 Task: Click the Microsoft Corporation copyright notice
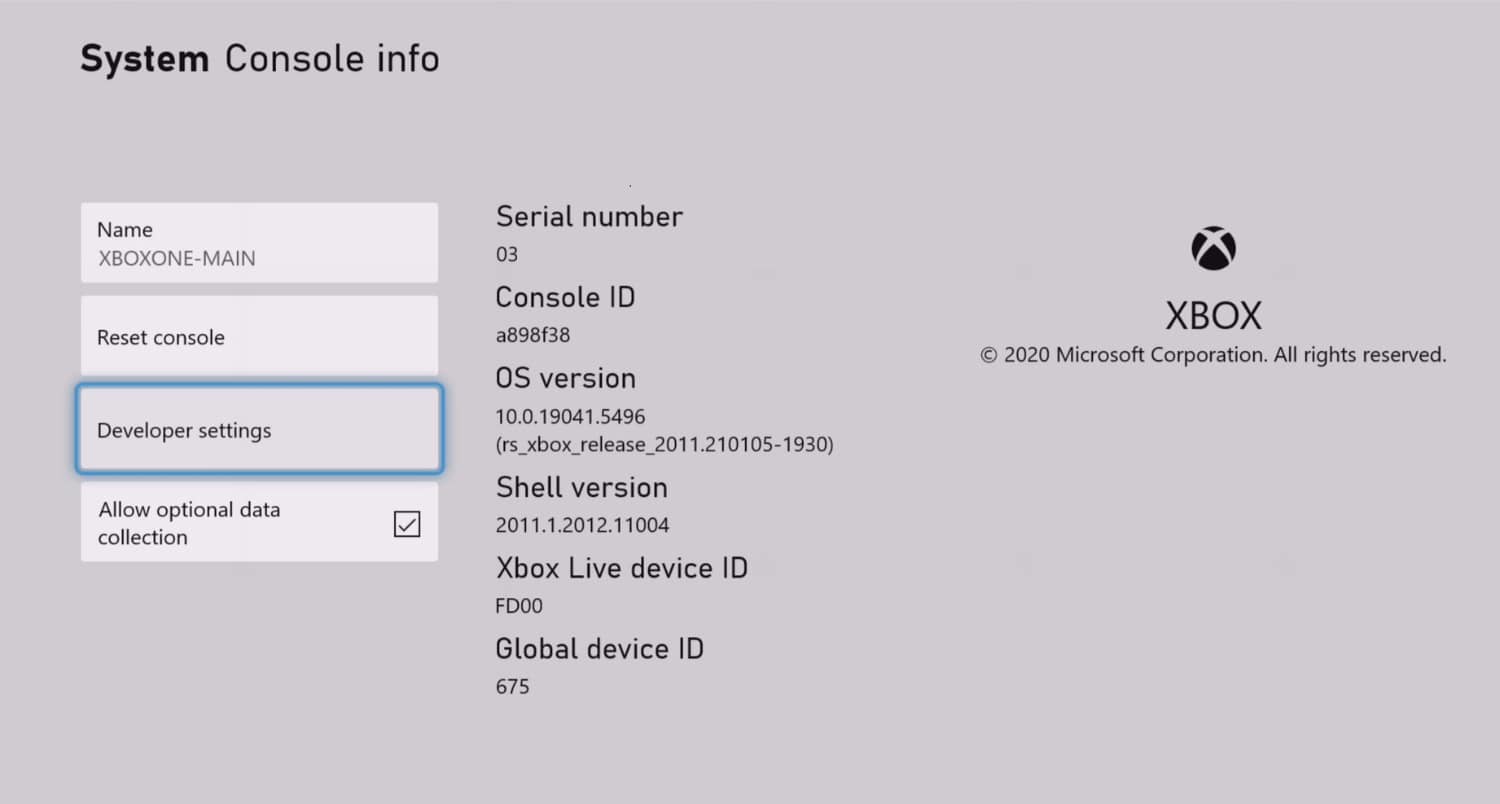coord(1213,355)
